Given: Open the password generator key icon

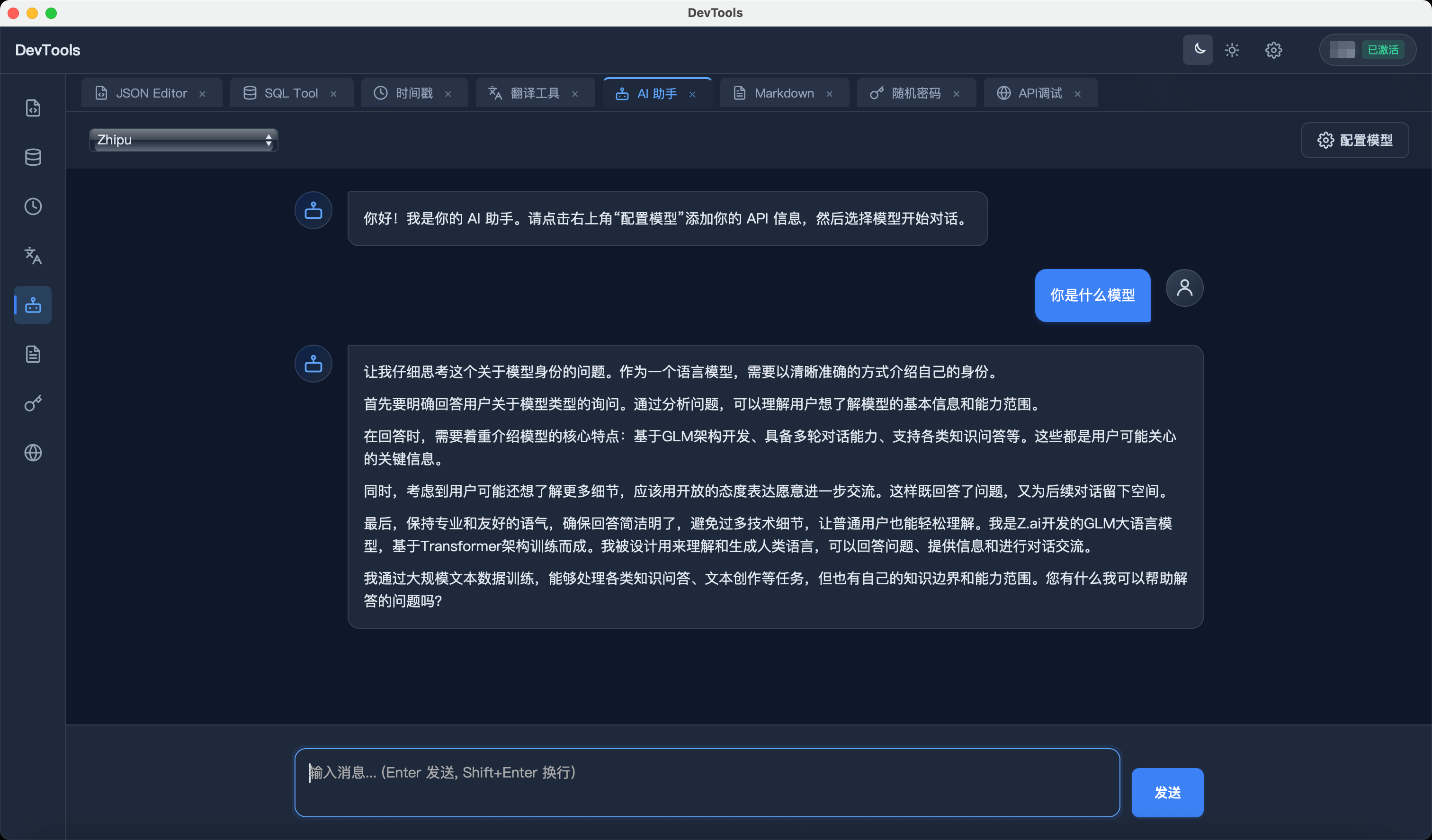Looking at the screenshot, I should (x=32, y=403).
